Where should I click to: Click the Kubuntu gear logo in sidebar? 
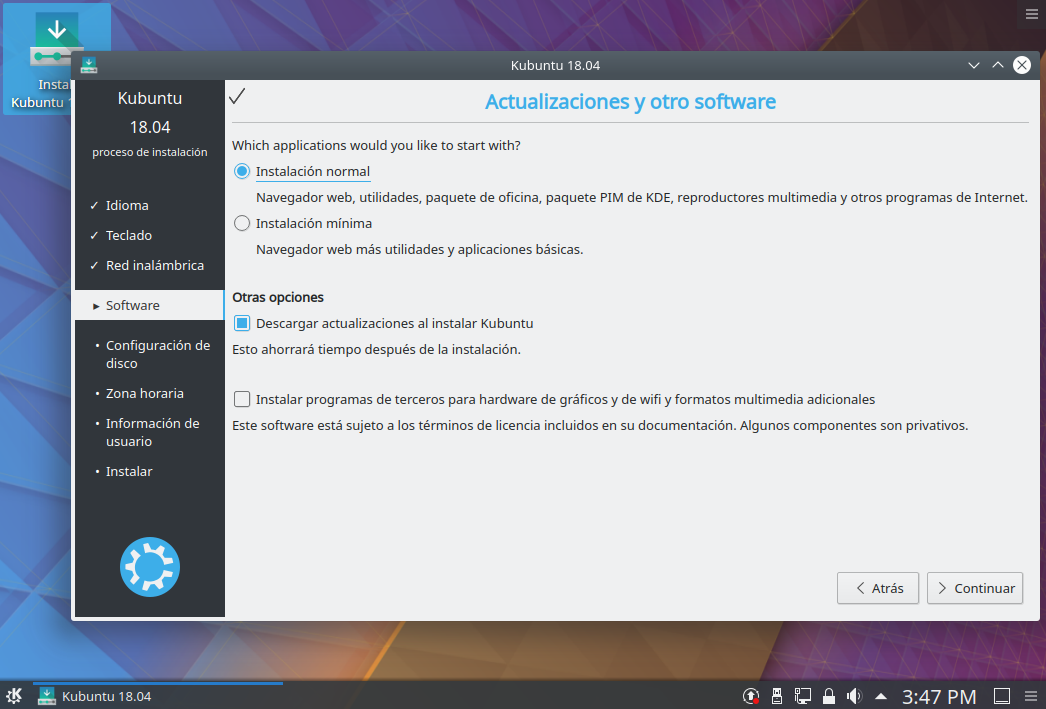coord(150,567)
